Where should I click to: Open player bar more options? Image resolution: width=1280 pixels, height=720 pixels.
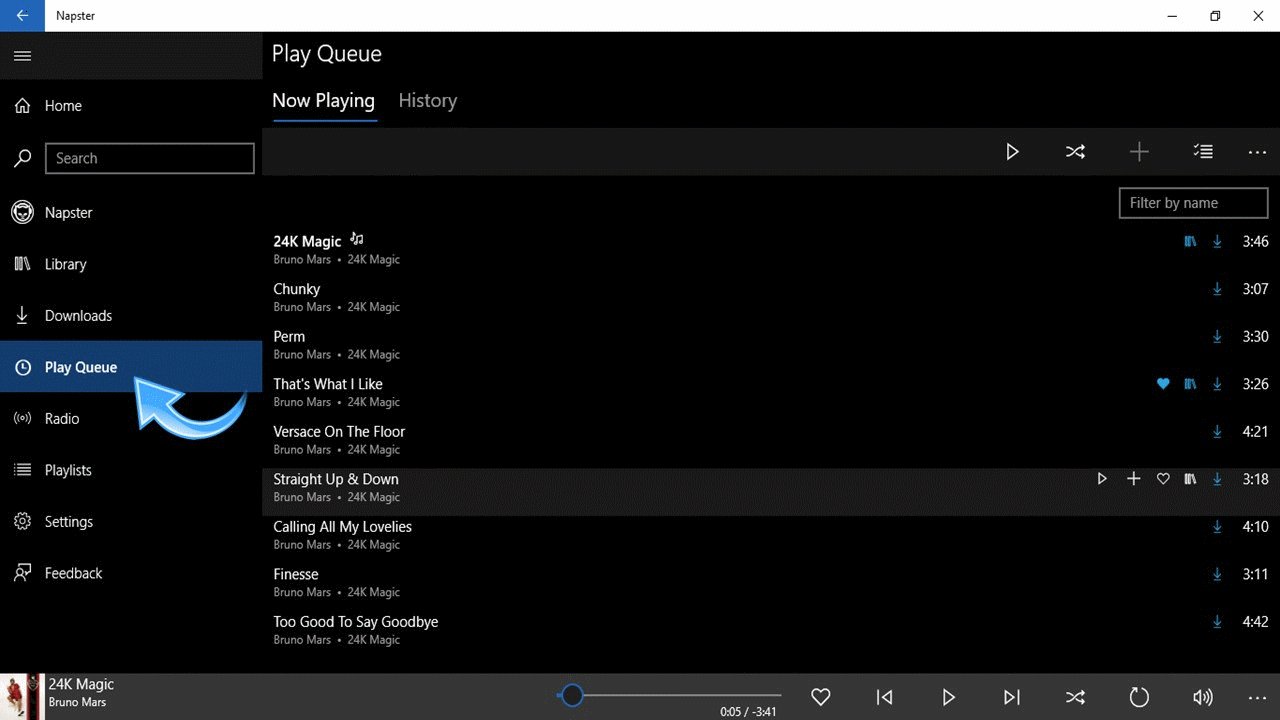tap(1258, 697)
